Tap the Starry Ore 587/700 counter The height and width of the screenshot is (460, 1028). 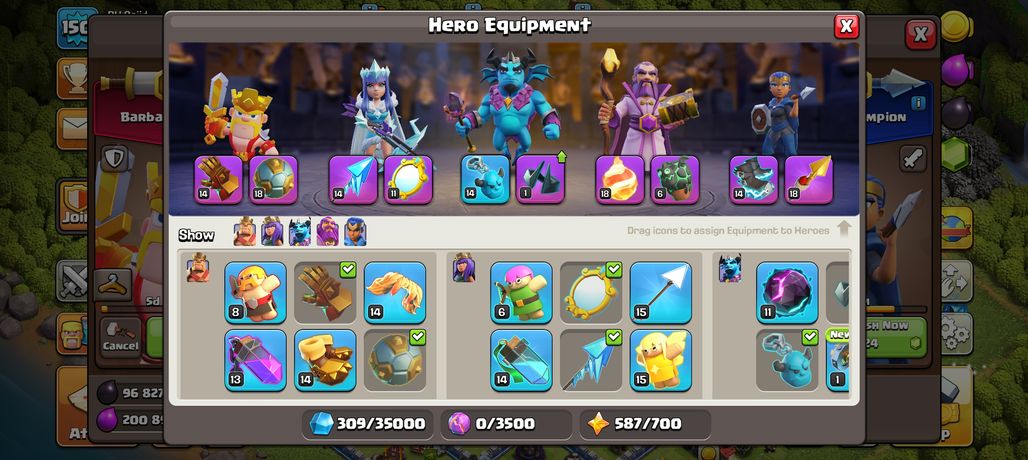click(645, 424)
